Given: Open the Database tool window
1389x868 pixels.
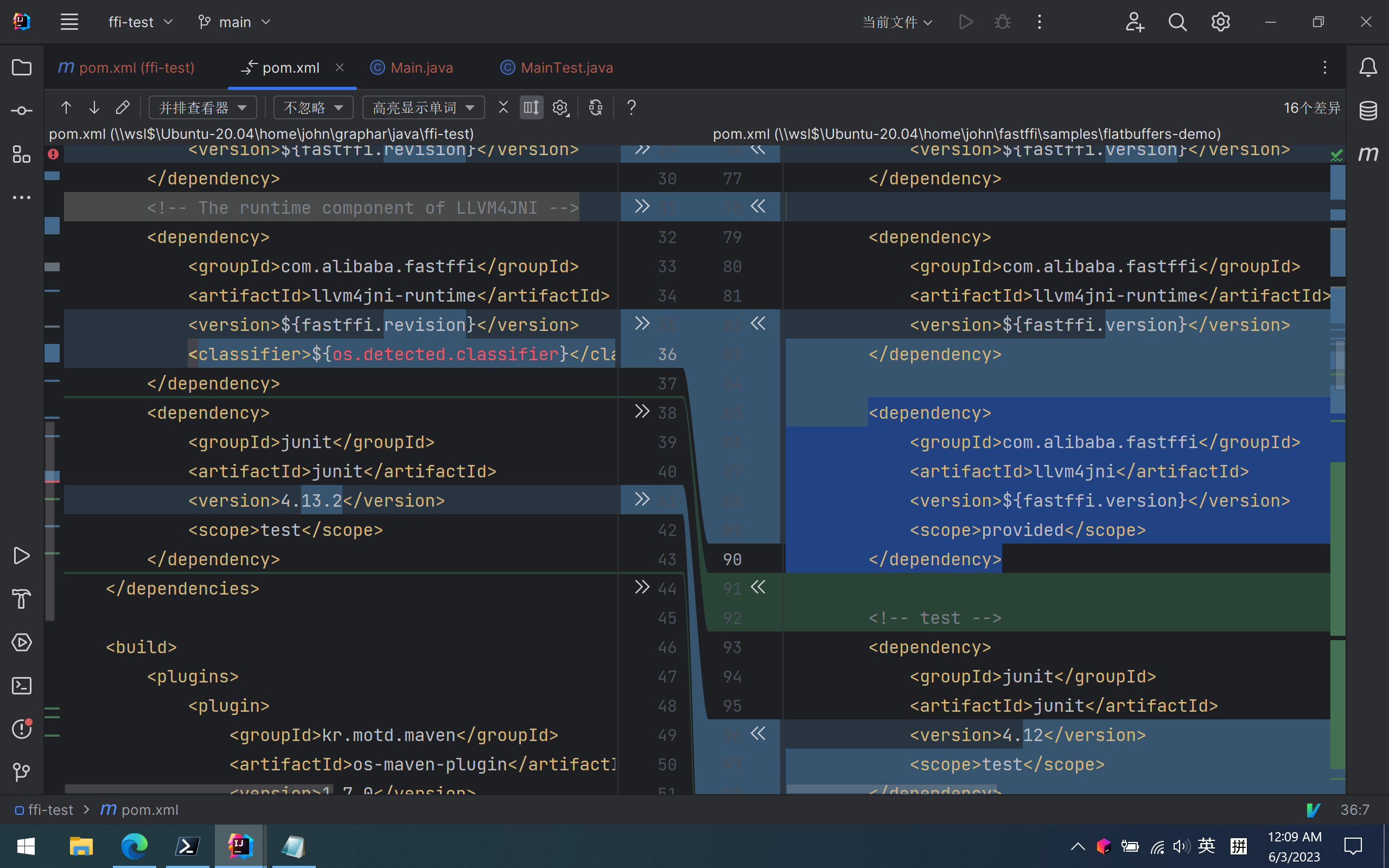Looking at the screenshot, I should click(1369, 110).
